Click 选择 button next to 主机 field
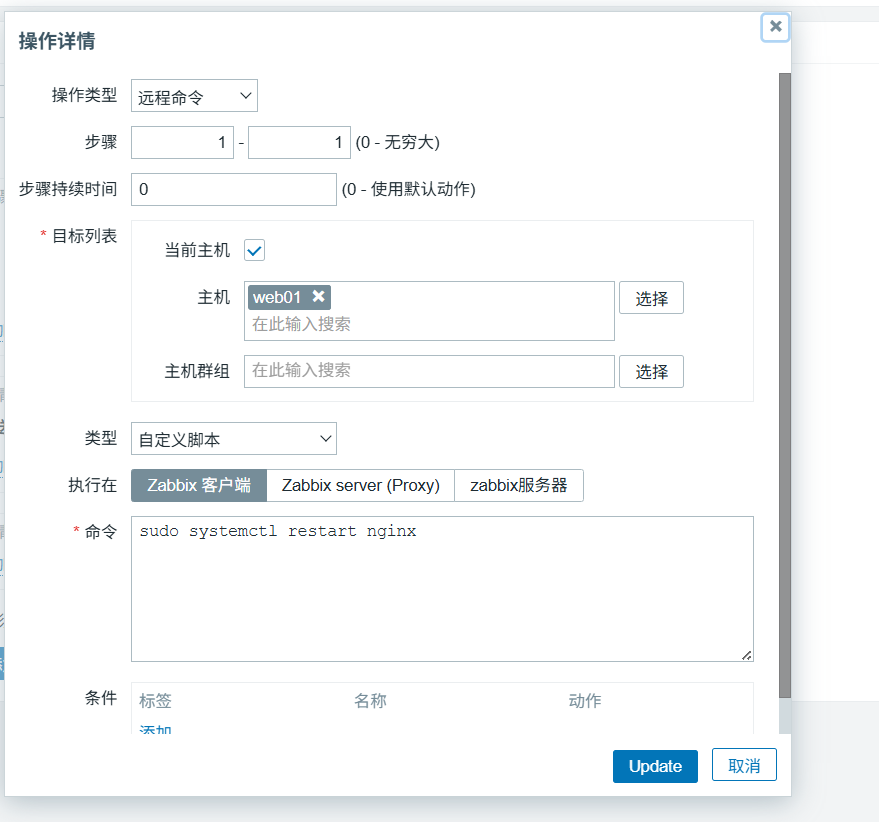 tap(651, 298)
